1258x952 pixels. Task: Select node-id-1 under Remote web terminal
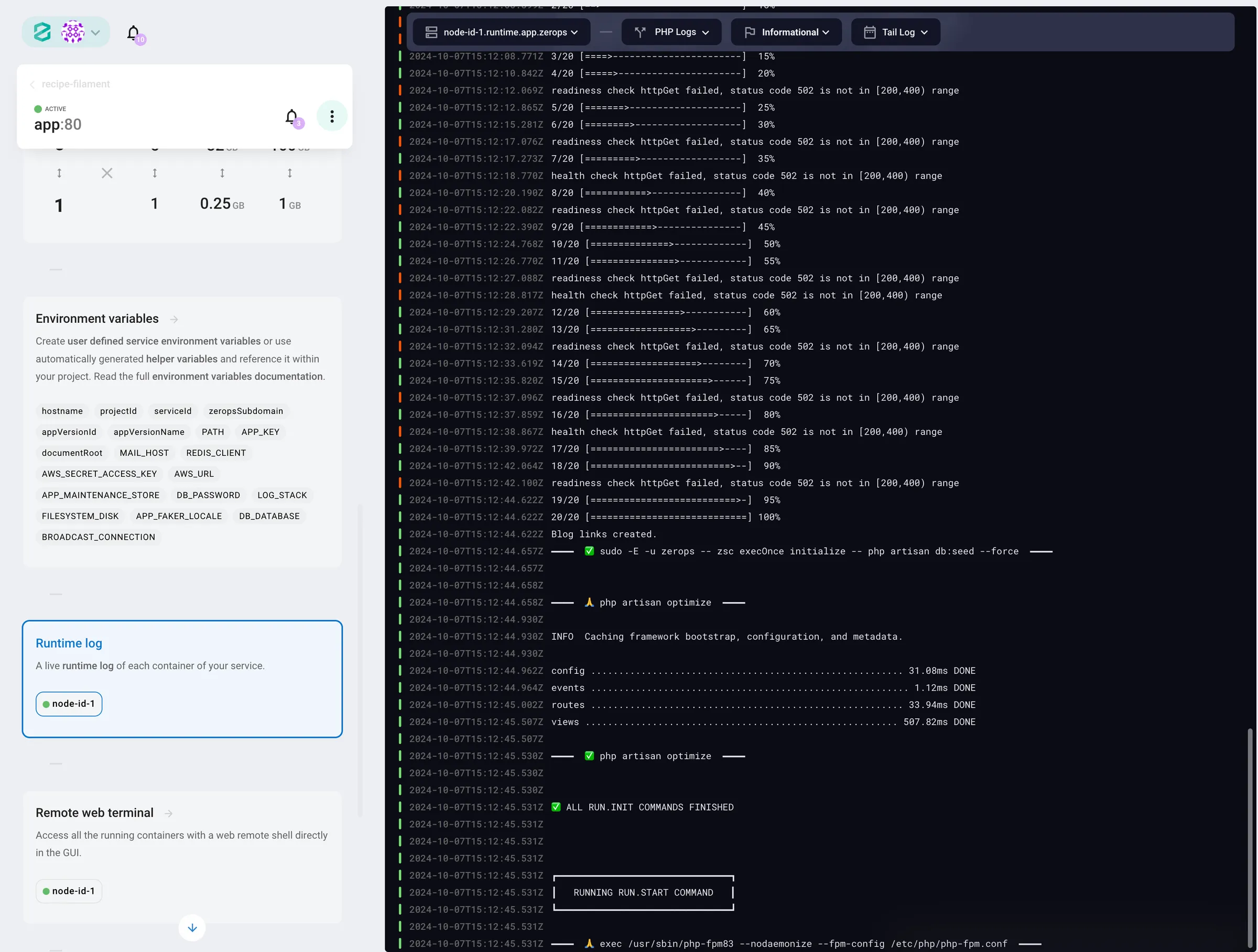point(69,891)
